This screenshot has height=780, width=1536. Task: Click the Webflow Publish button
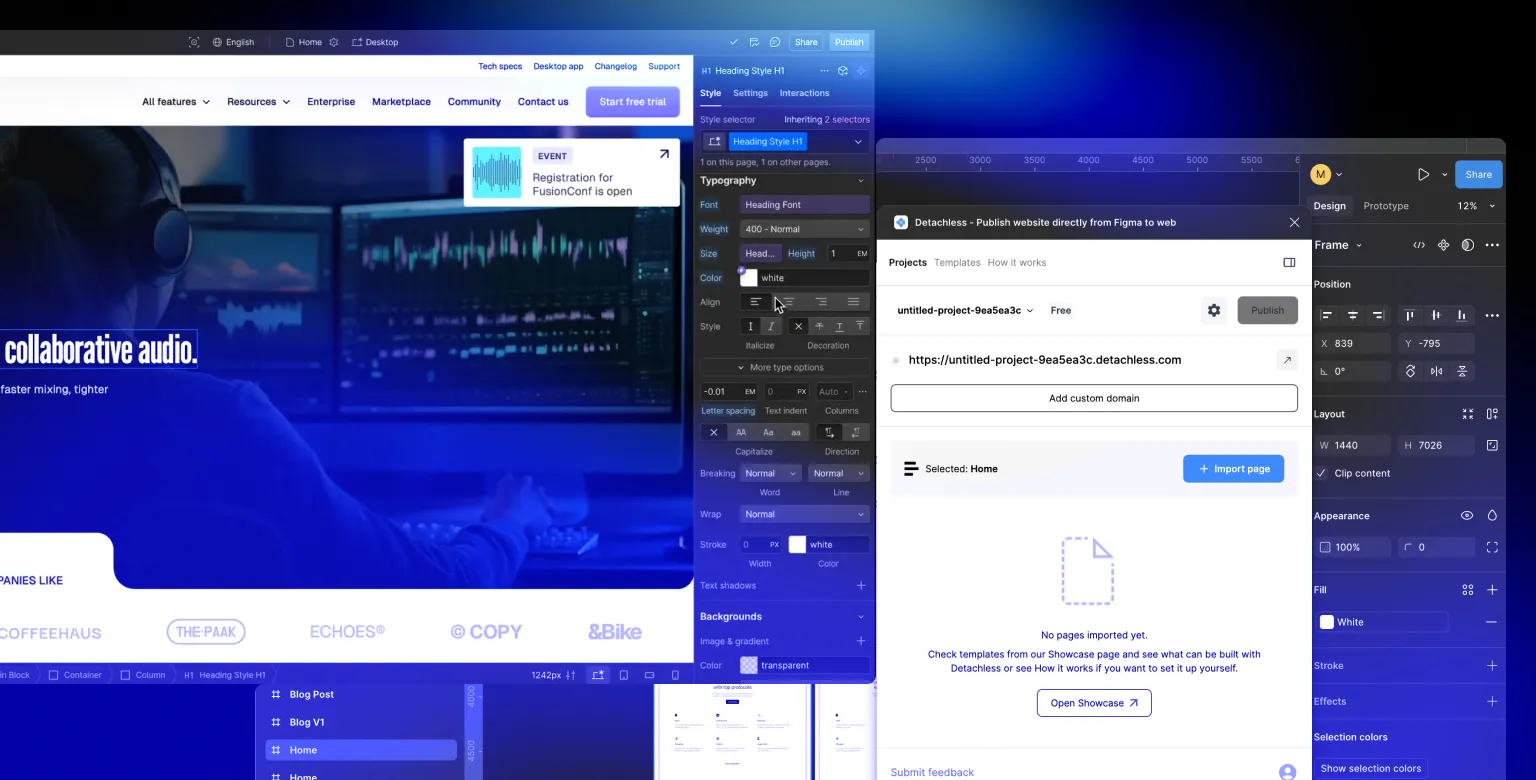(849, 42)
